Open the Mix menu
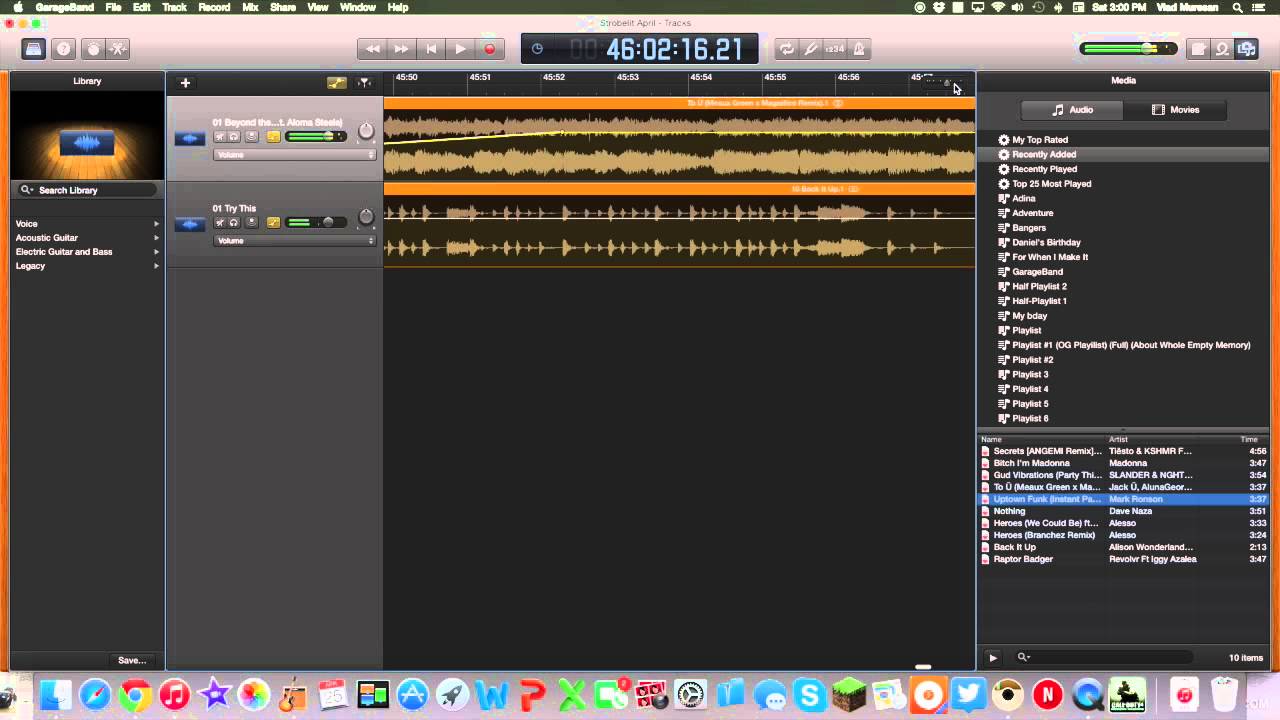The image size is (1280, 720). click(x=250, y=7)
